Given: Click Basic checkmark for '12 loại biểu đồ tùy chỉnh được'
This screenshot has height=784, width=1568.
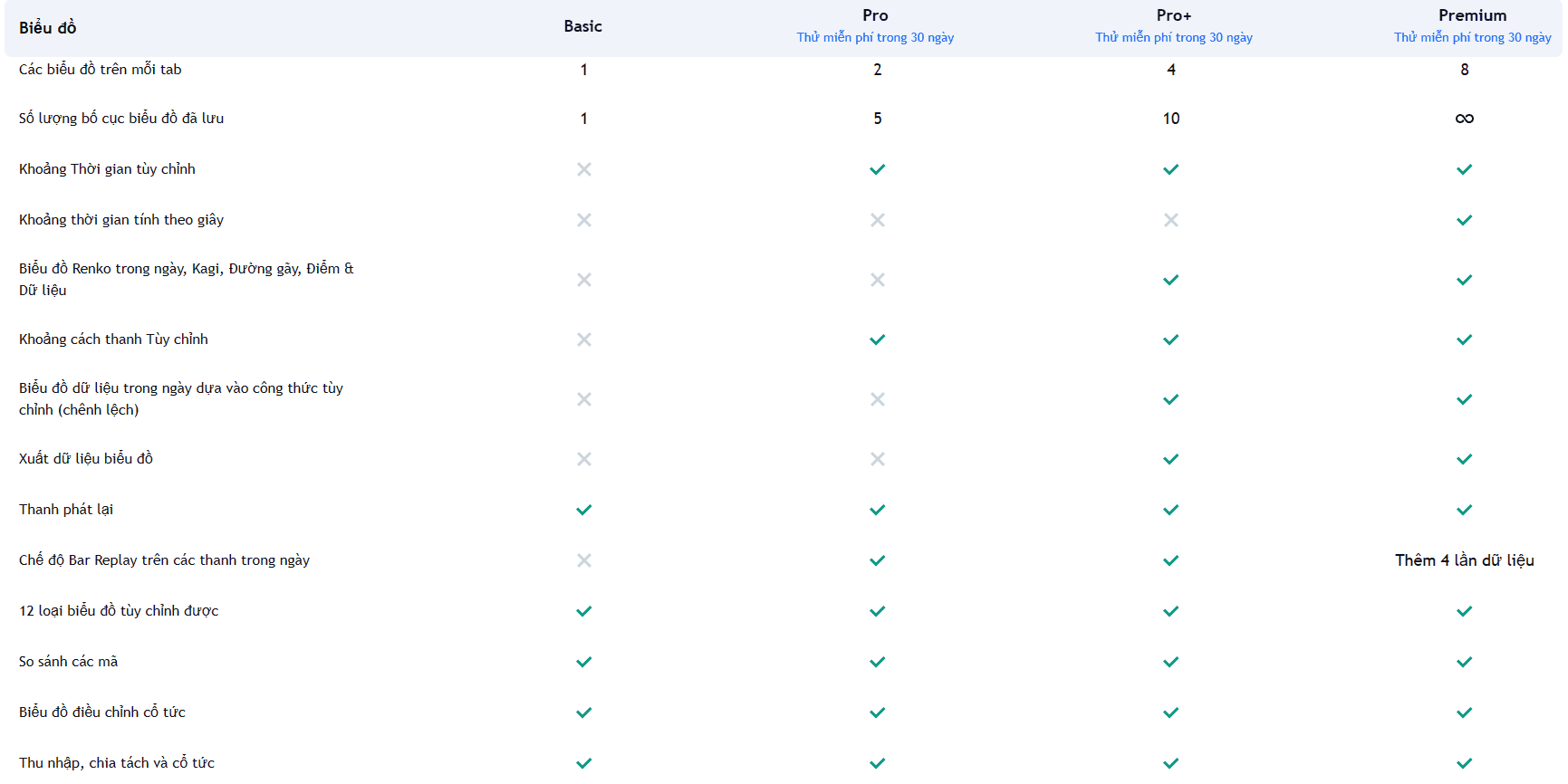Looking at the screenshot, I should pyautogui.click(x=584, y=611).
